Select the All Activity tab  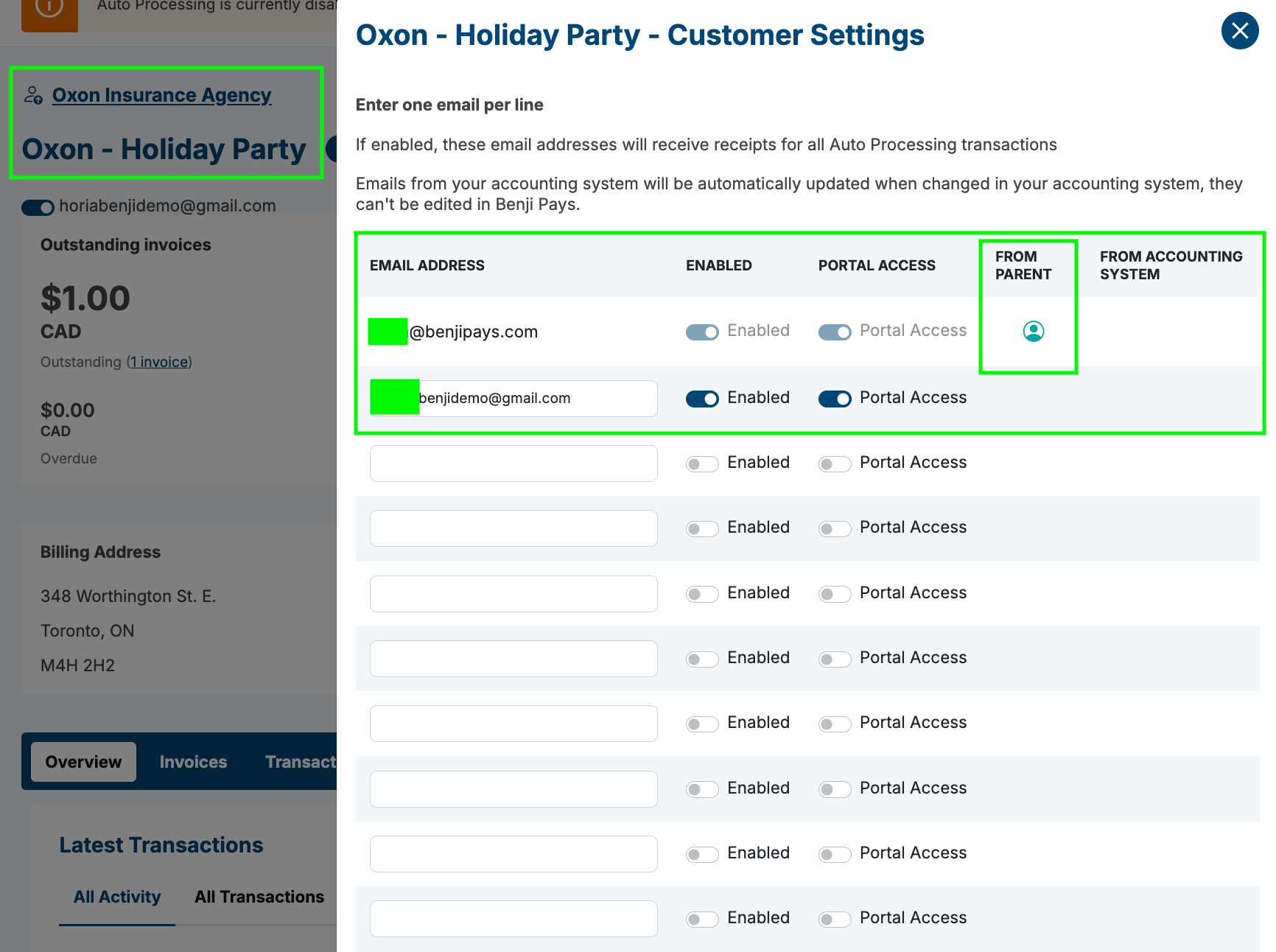(116, 897)
